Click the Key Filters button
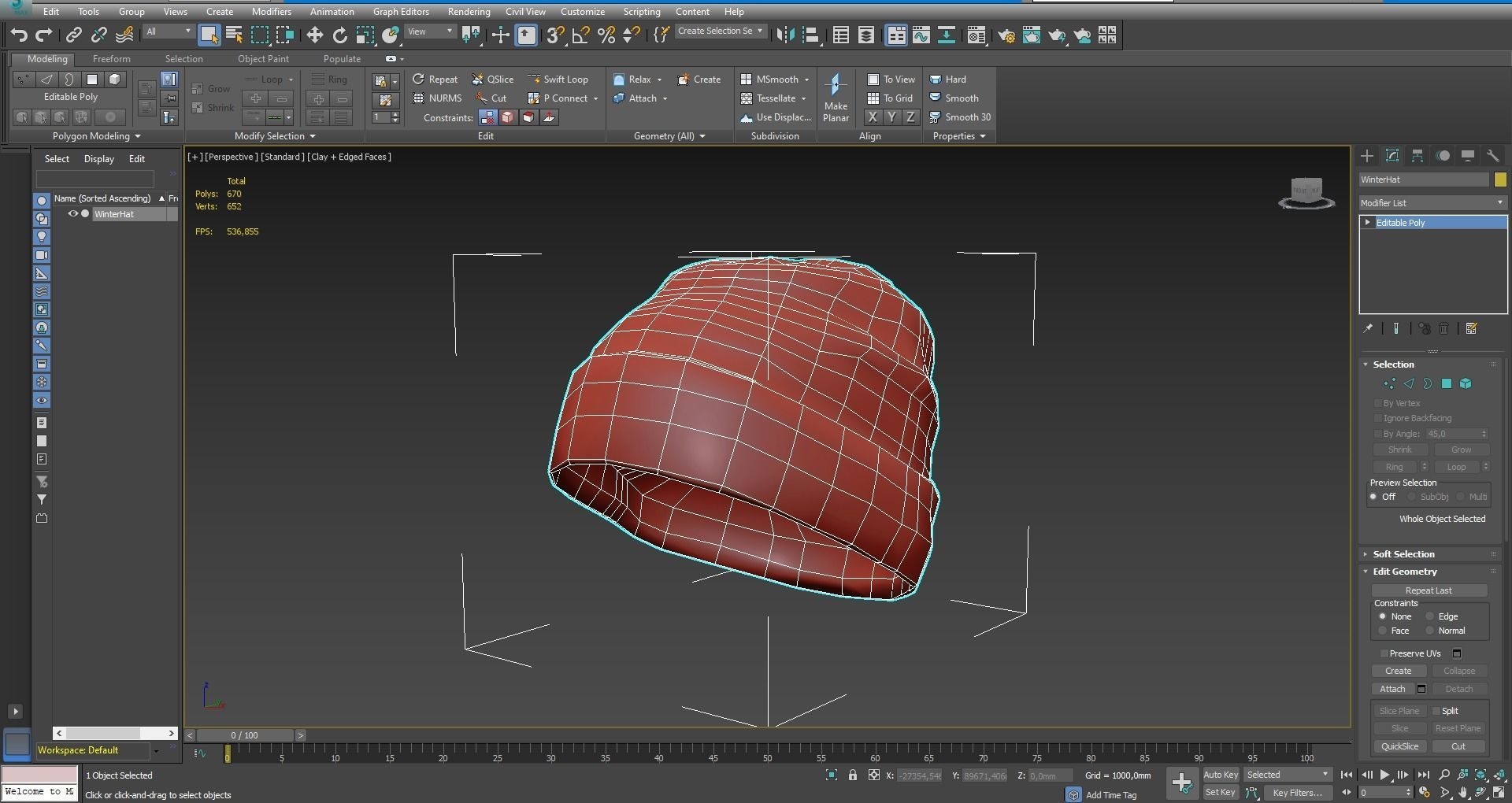 tap(1297, 793)
